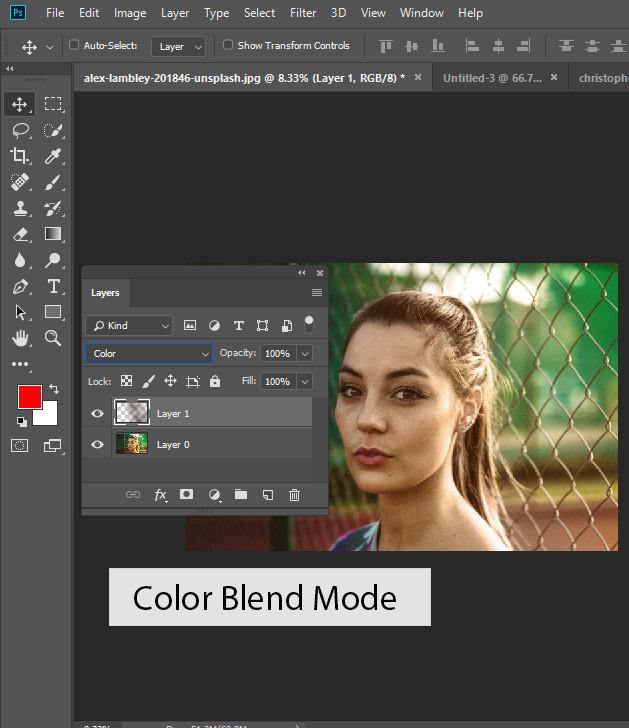Create a new layer
Image resolution: width=629 pixels, height=728 pixels.
coord(268,495)
